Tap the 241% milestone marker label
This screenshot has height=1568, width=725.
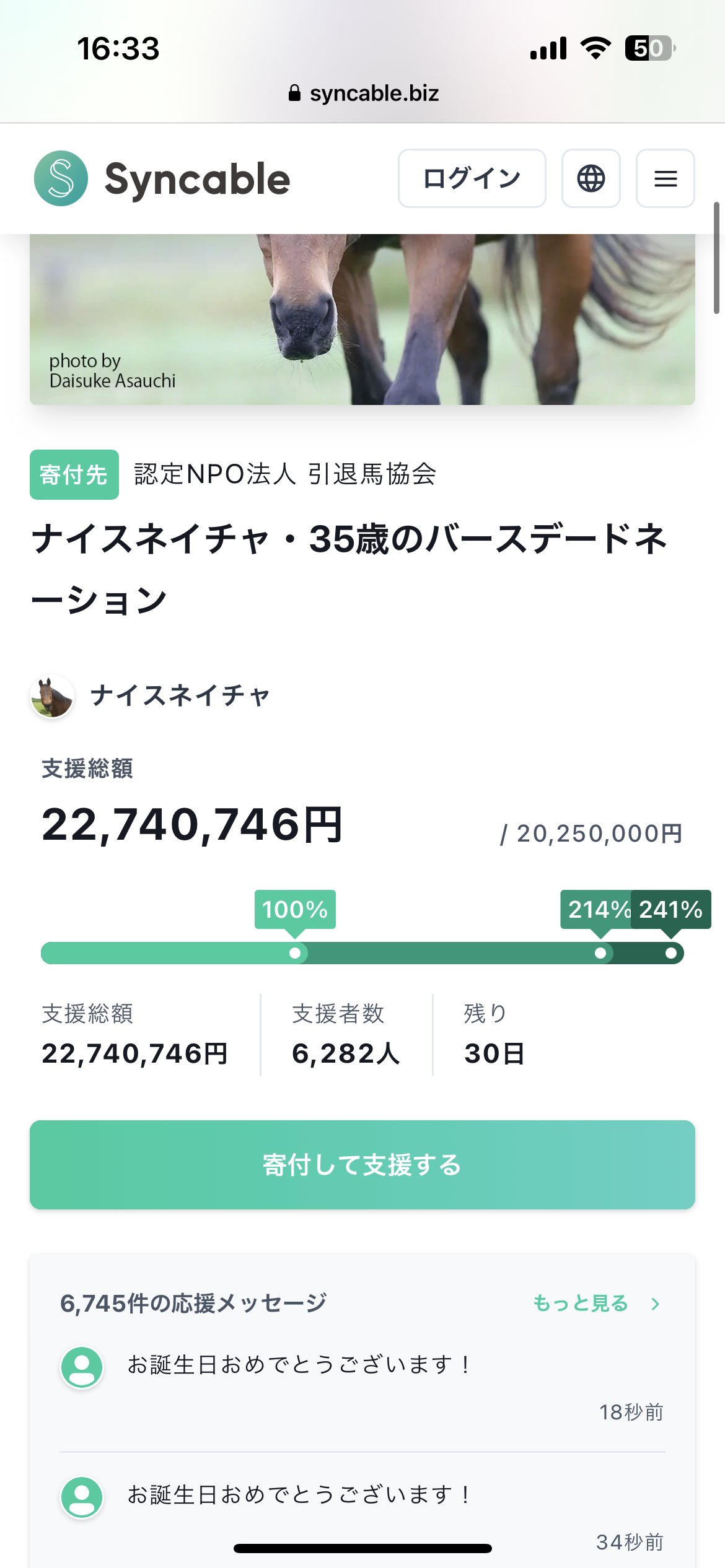point(671,909)
